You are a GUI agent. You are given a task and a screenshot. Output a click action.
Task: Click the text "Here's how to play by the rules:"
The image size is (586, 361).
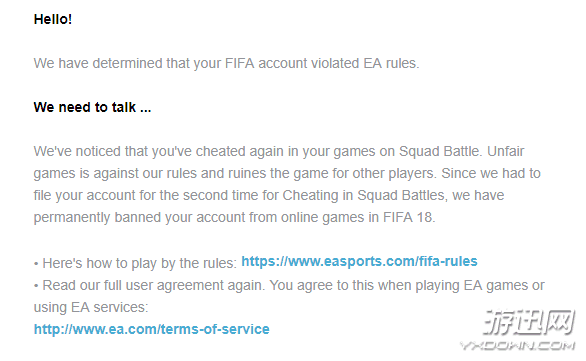[x=139, y=263]
